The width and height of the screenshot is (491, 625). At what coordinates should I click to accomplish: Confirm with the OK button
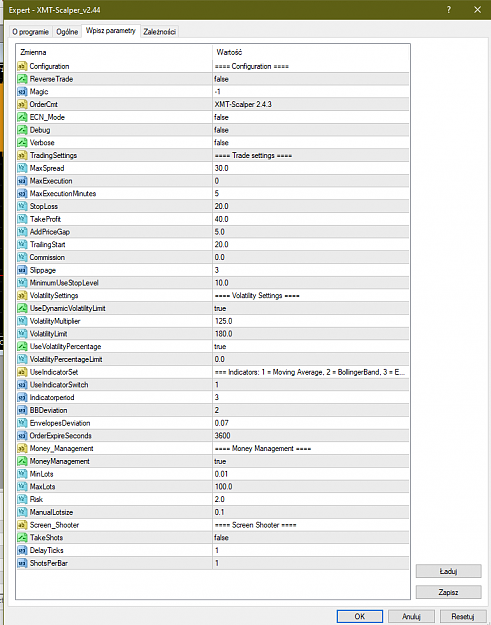[x=360, y=616]
